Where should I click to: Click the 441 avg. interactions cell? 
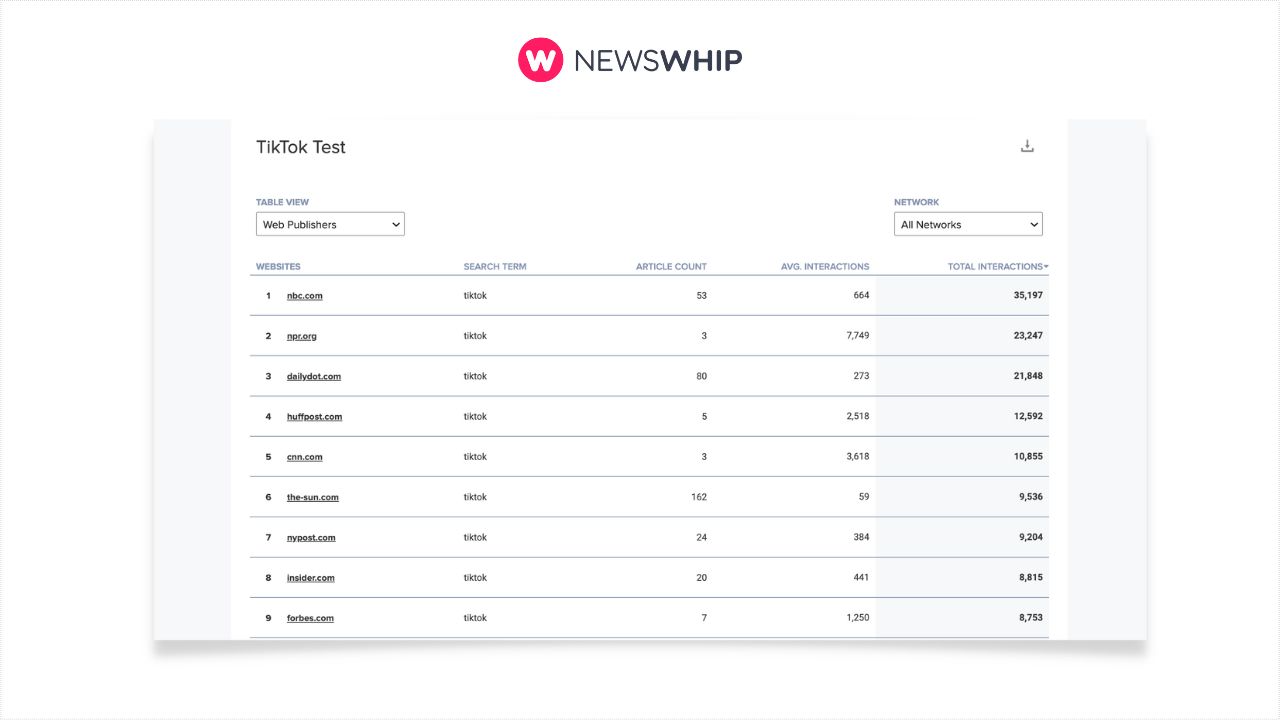[x=861, y=577]
